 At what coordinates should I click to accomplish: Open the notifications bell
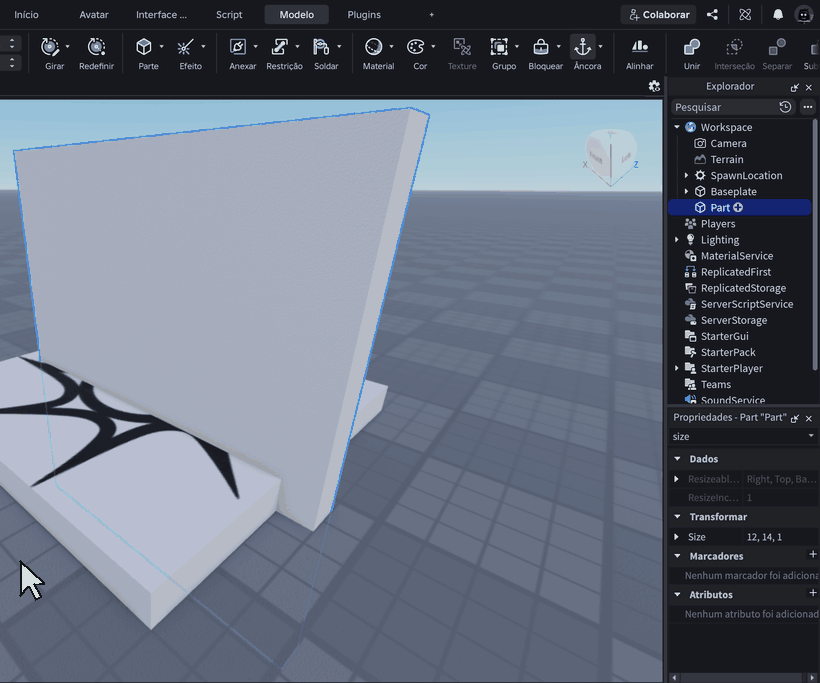[x=778, y=15]
